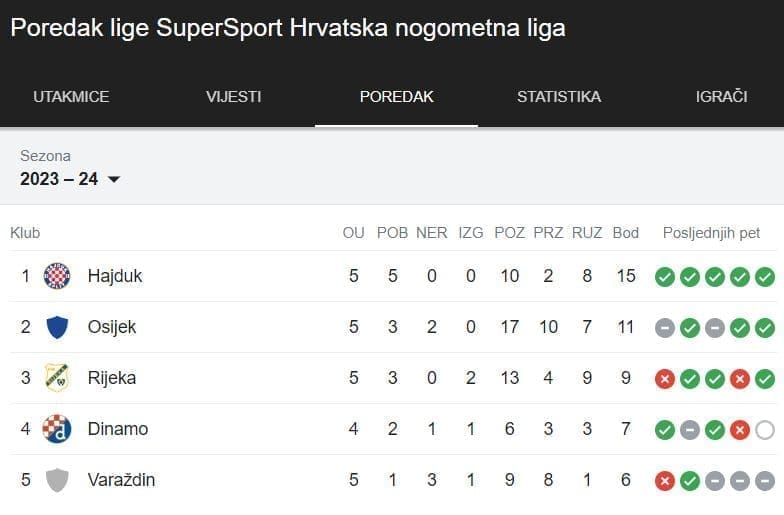Viewport: 784px width, 515px height.
Task: Click the Osijek blue shield crest
Action: click(57, 327)
